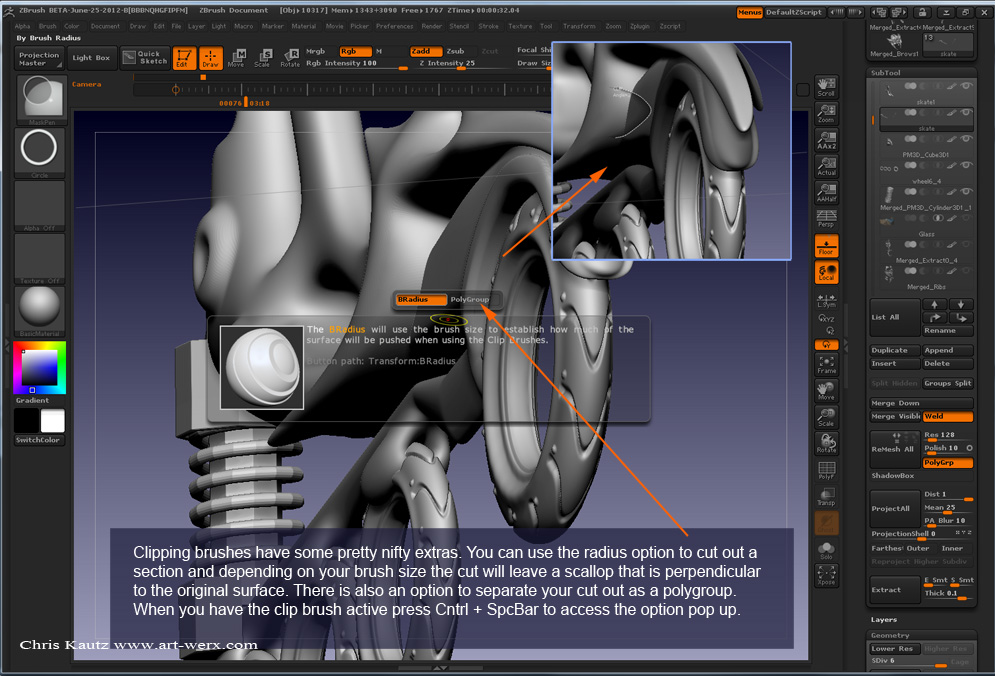Viewport: 995px width, 676px height.
Task: Enable AAx2 antialiased zoom
Action: 826,140
